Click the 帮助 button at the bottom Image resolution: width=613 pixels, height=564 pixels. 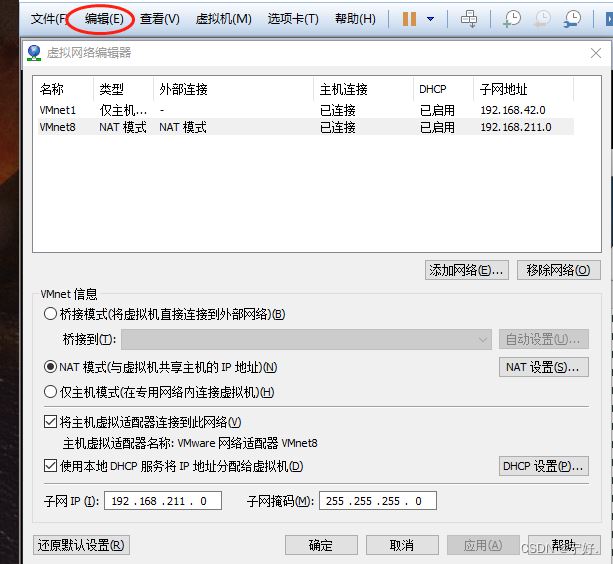(x=564, y=545)
